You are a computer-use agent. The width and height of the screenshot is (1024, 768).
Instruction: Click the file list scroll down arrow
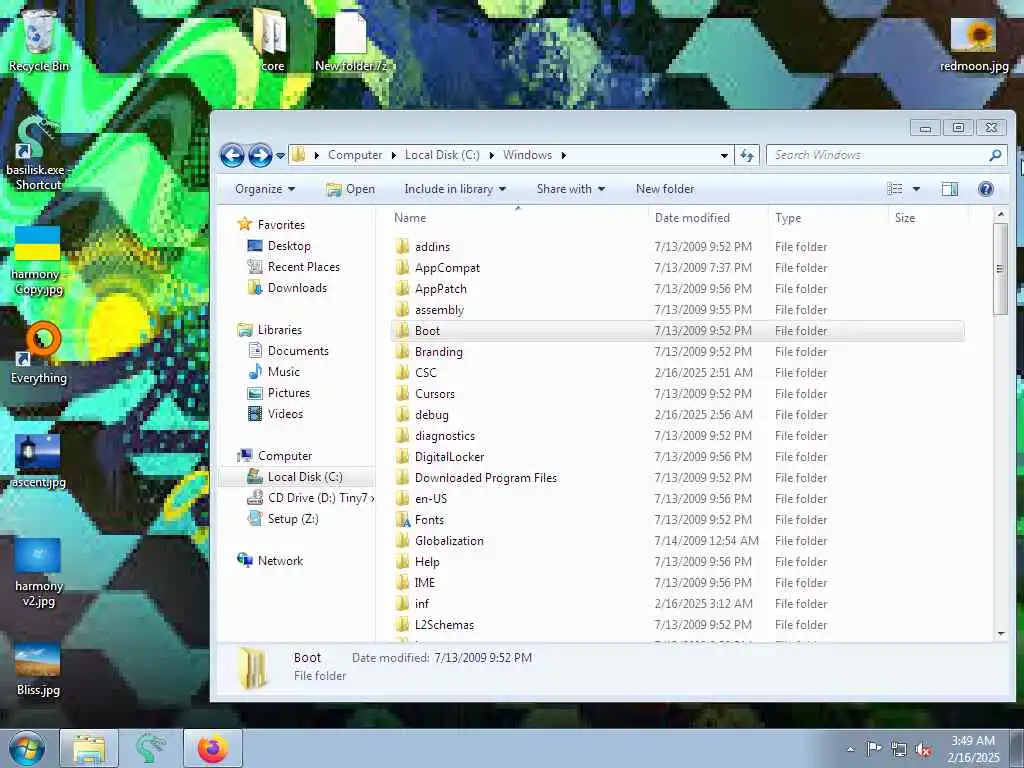point(1000,633)
